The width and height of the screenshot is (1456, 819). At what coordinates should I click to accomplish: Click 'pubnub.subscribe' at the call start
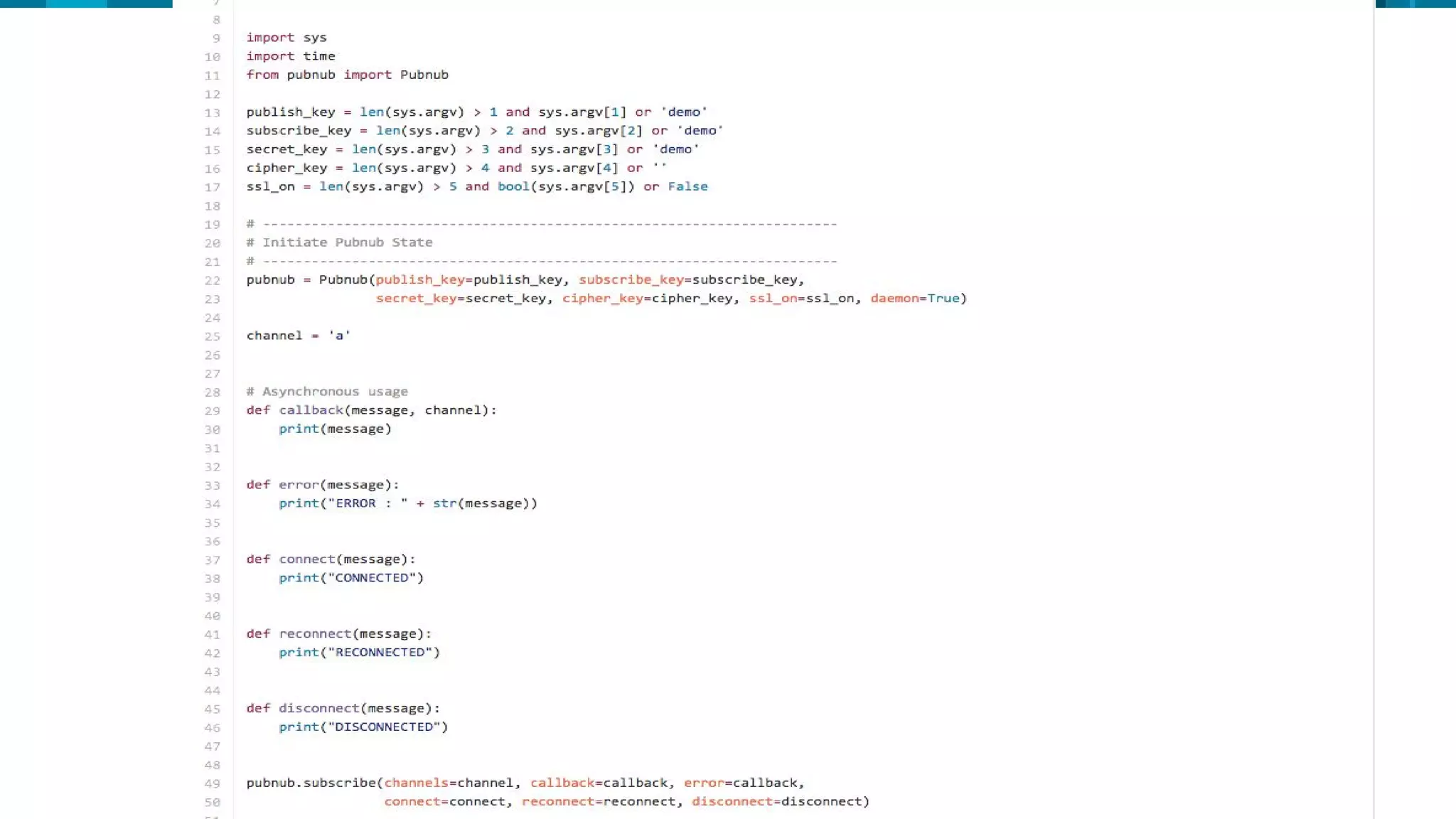tap(311, 783)
